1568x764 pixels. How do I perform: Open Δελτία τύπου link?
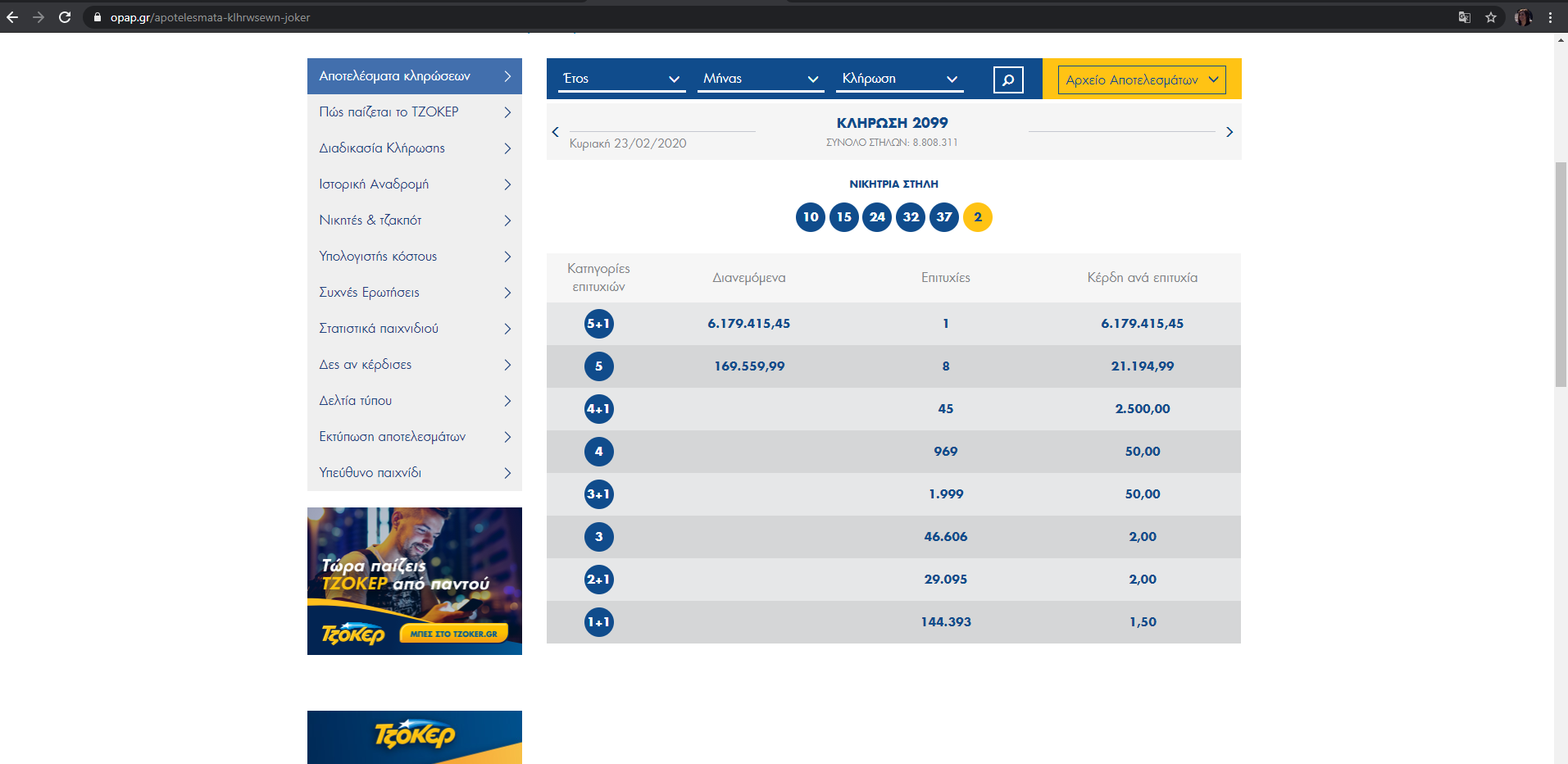(415, 401)
